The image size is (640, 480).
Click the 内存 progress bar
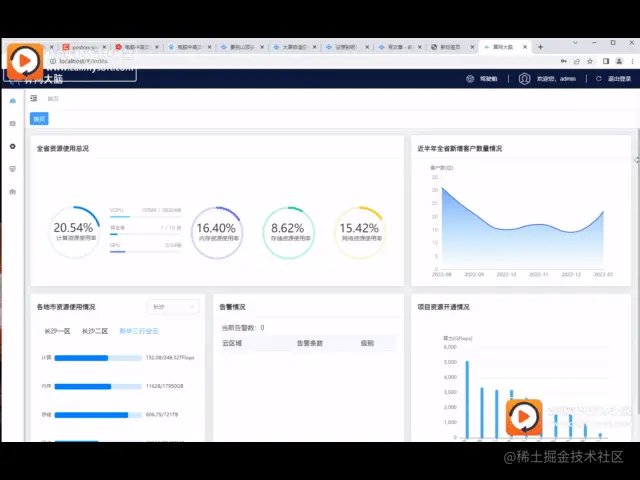tap(98, 387)
